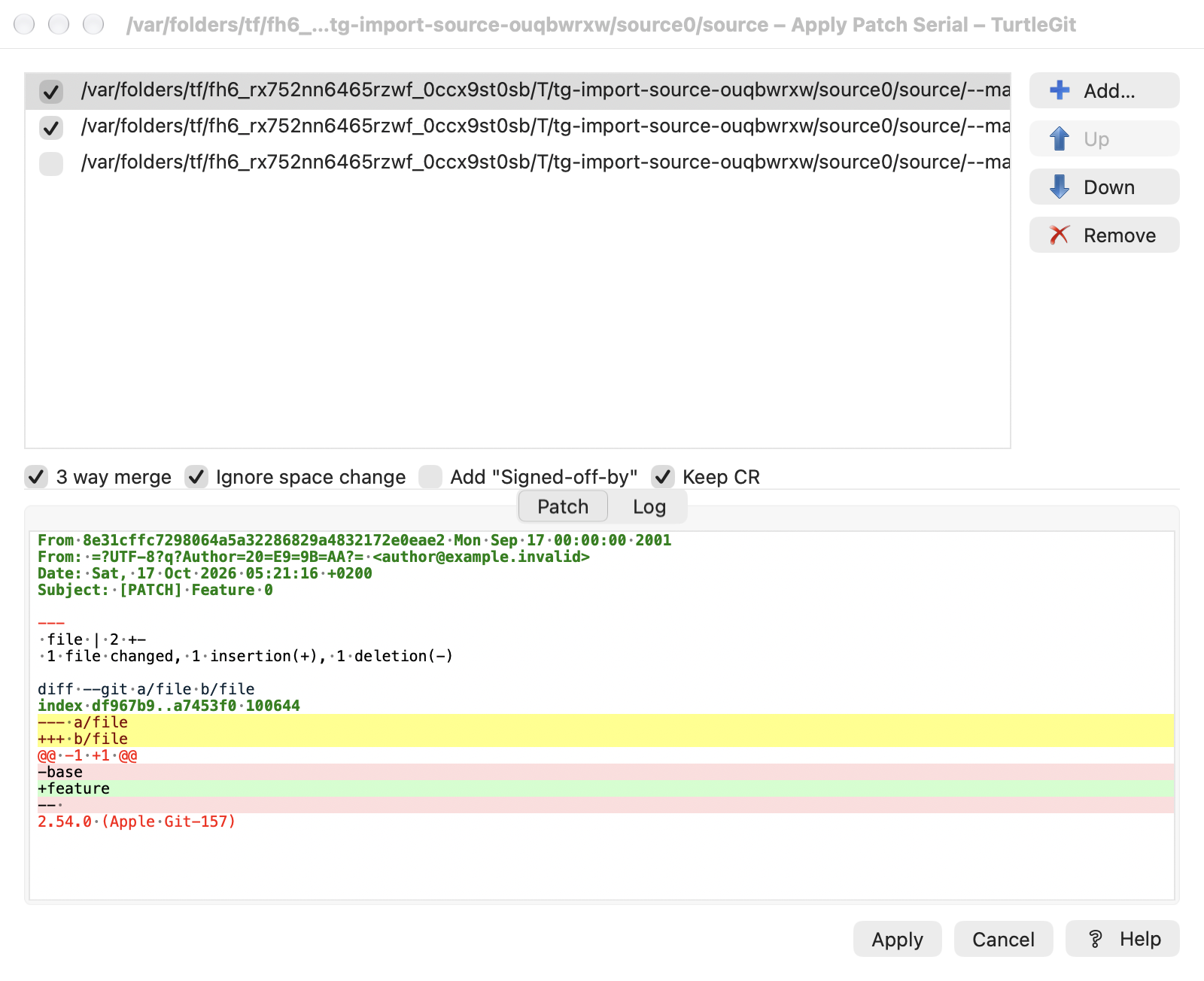The width and height of the screenshot is (1204, 981).
Task: Uncheck the first patch file checkbox
Action: click(x=51, y=92)
